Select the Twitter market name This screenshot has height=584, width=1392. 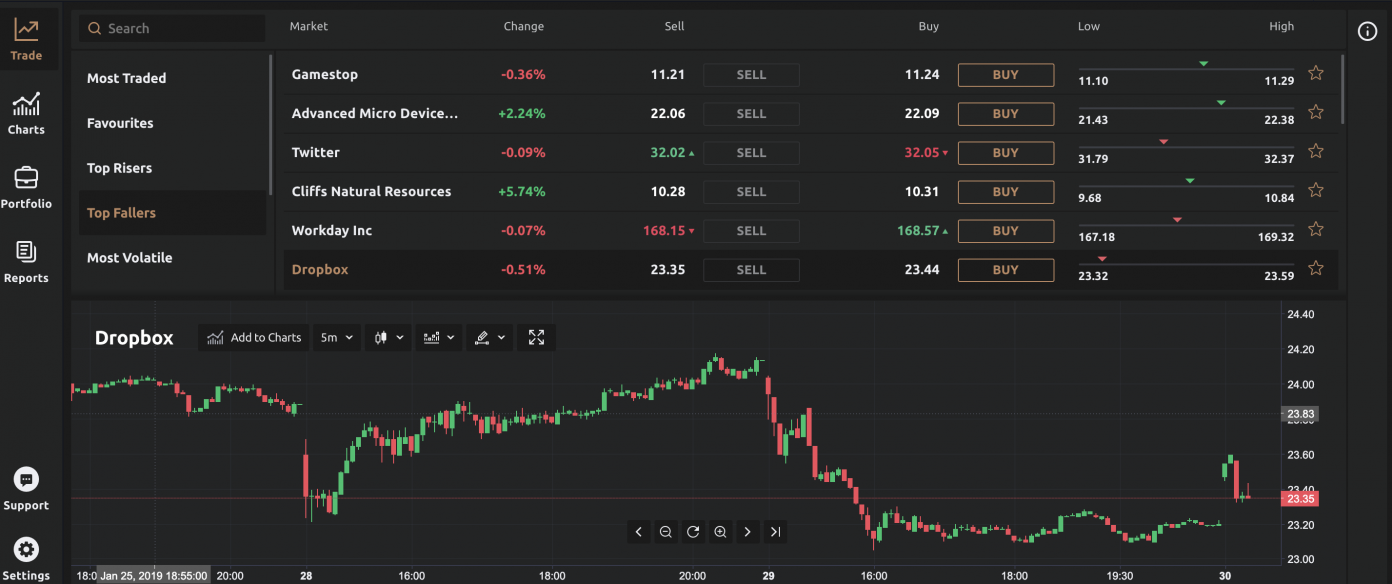click(x=316, y=152)
